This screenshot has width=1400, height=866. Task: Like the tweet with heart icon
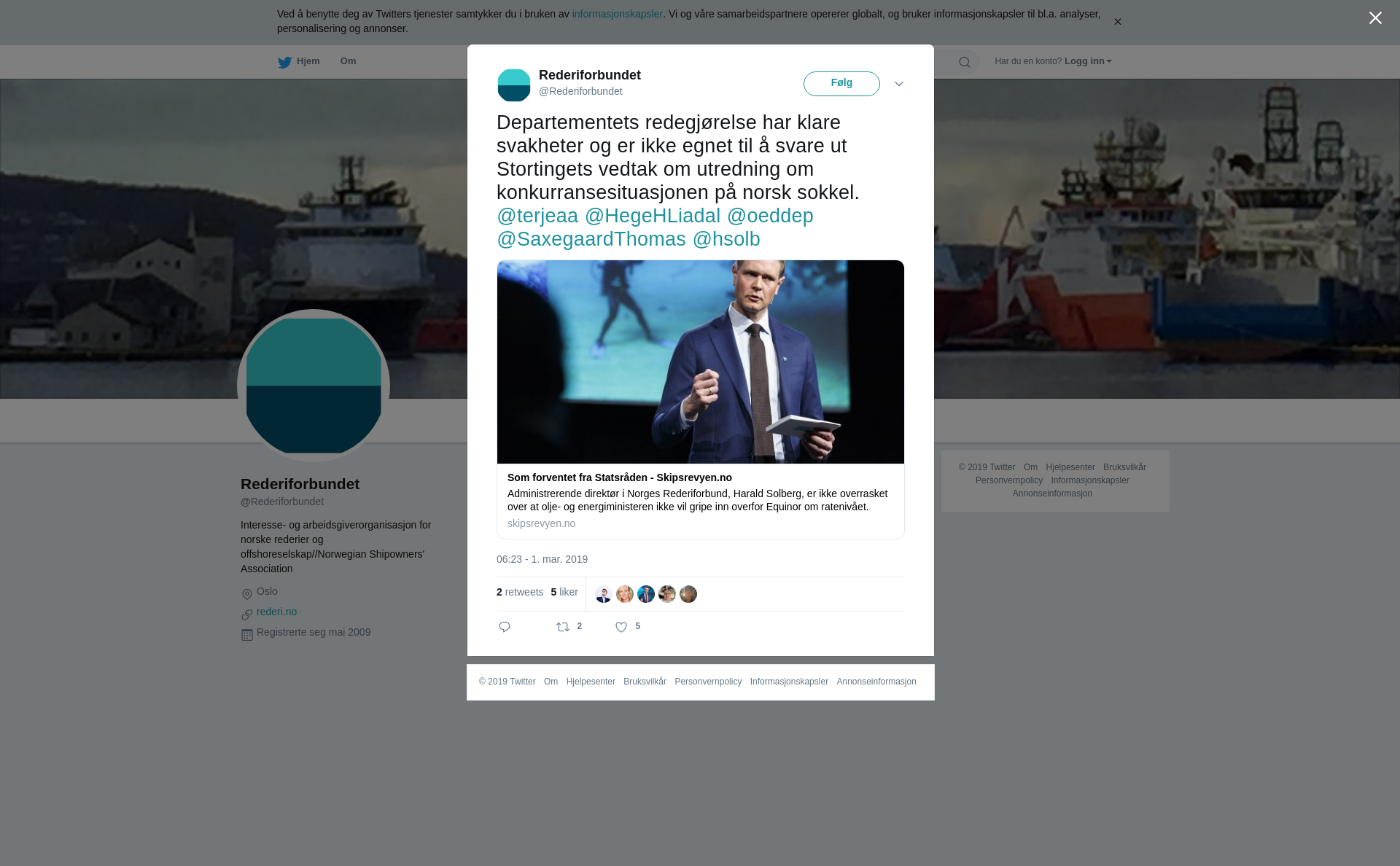[621, 627]
